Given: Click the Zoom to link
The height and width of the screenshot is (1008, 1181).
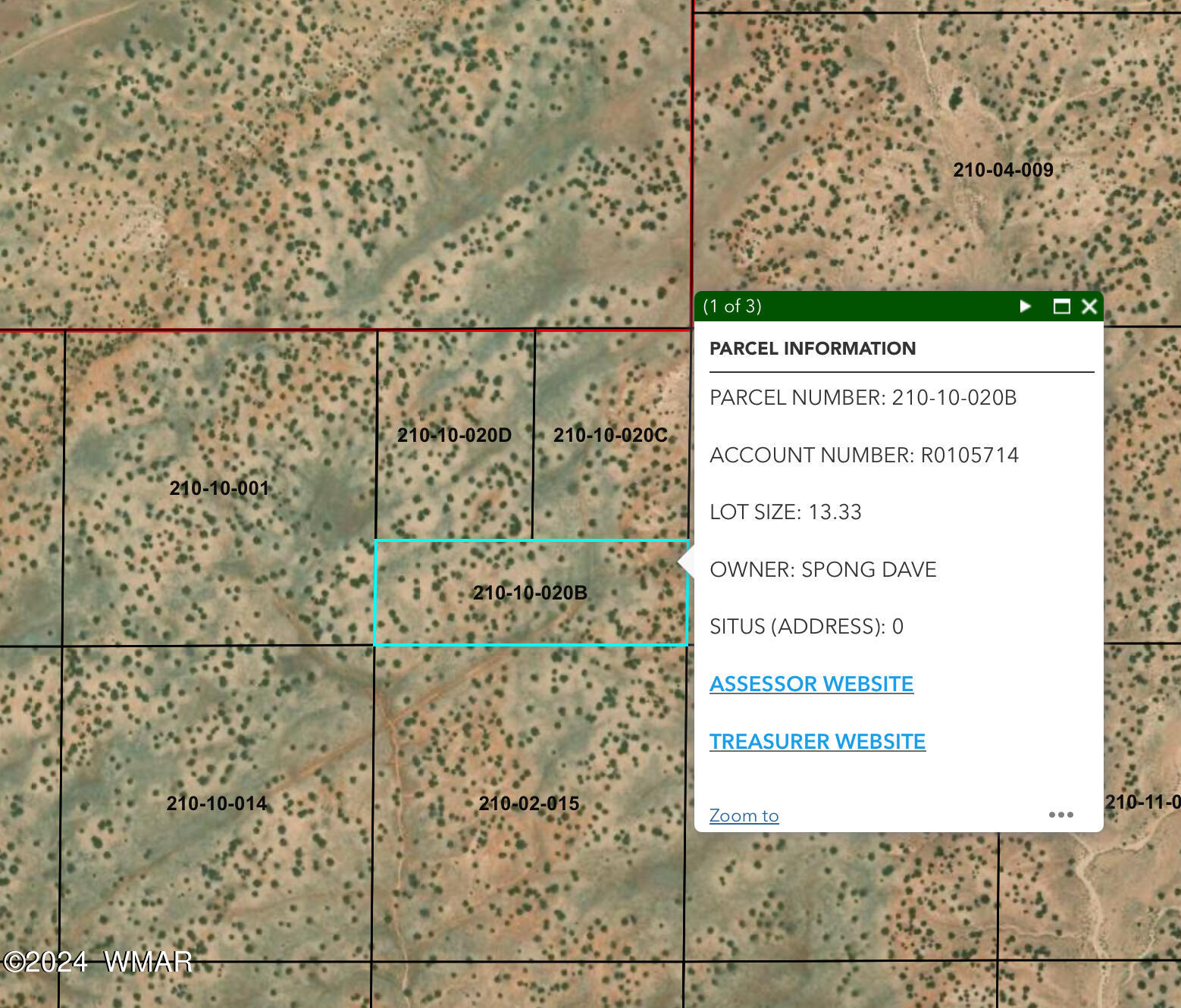Looking at the screenshot, I should click(x=744, y=815).
